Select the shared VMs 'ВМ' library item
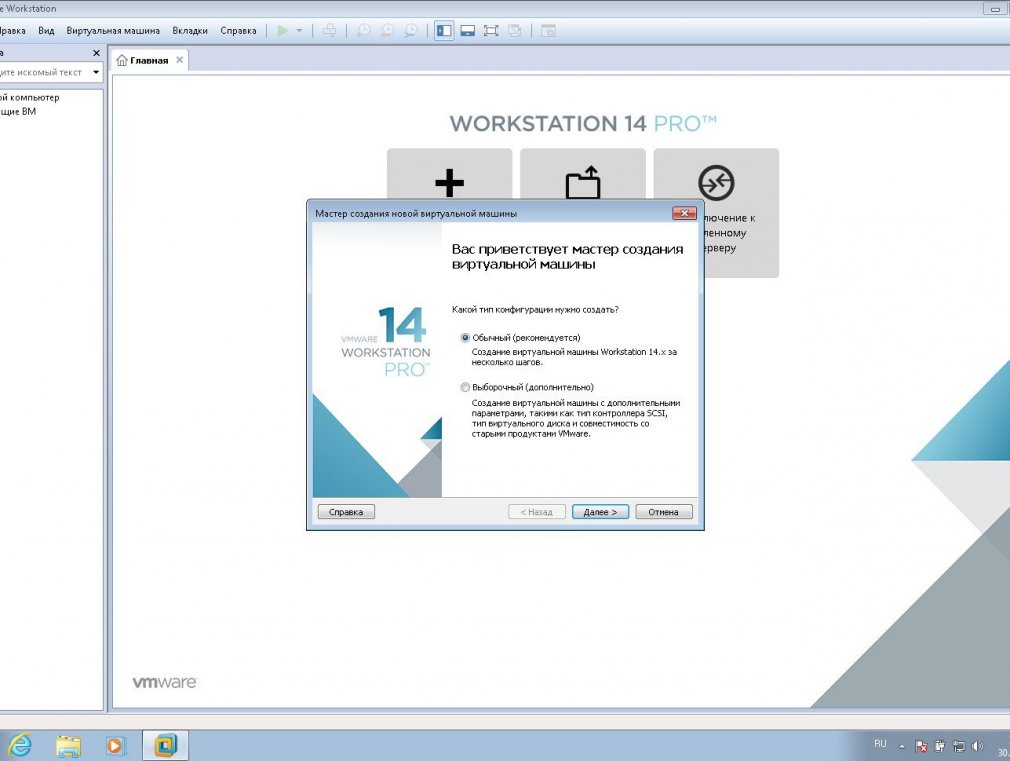 (x=18, y=111)
